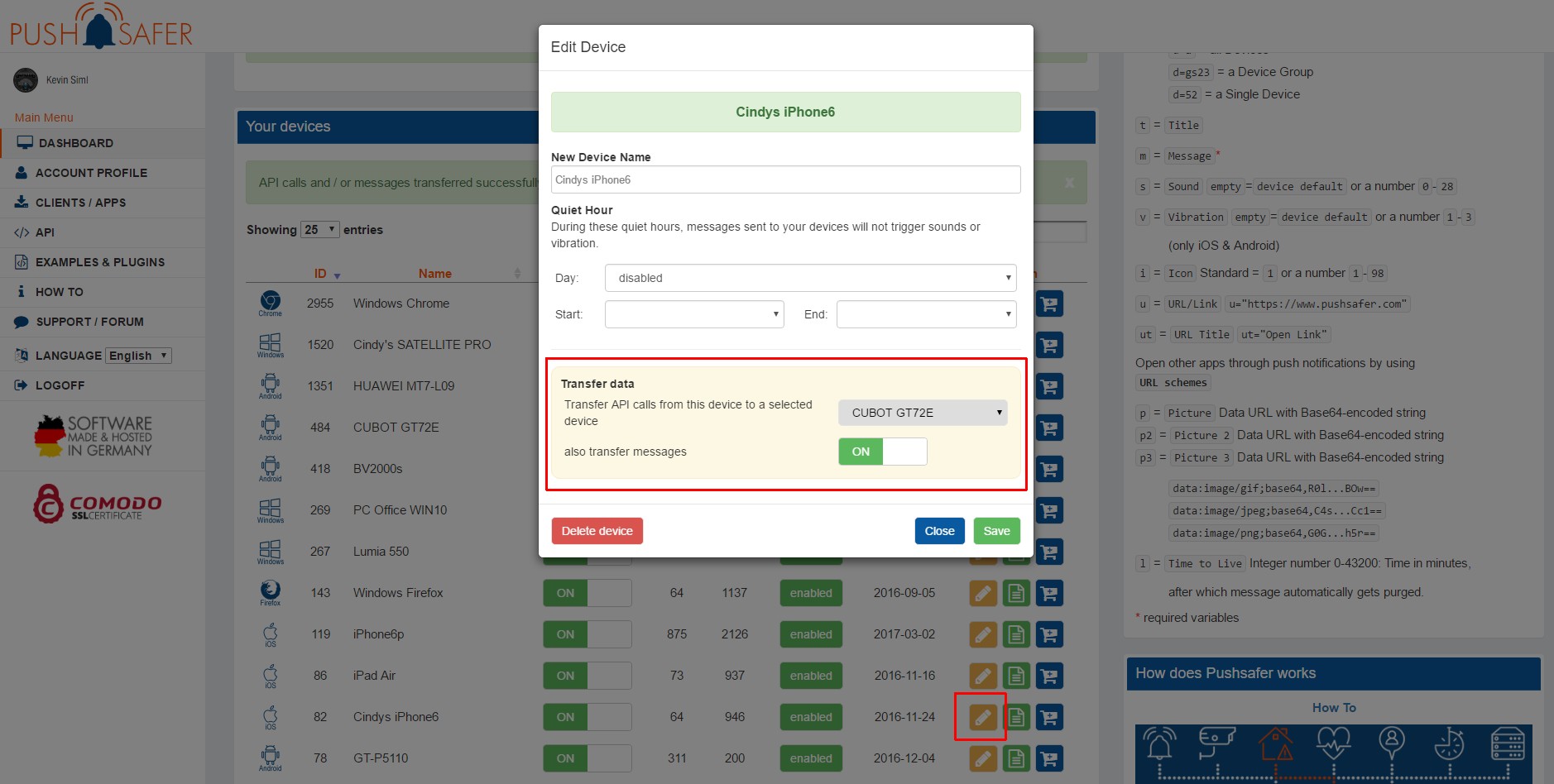
Task: Click the Firefox icon for device 143
Action: coord(271,592)
